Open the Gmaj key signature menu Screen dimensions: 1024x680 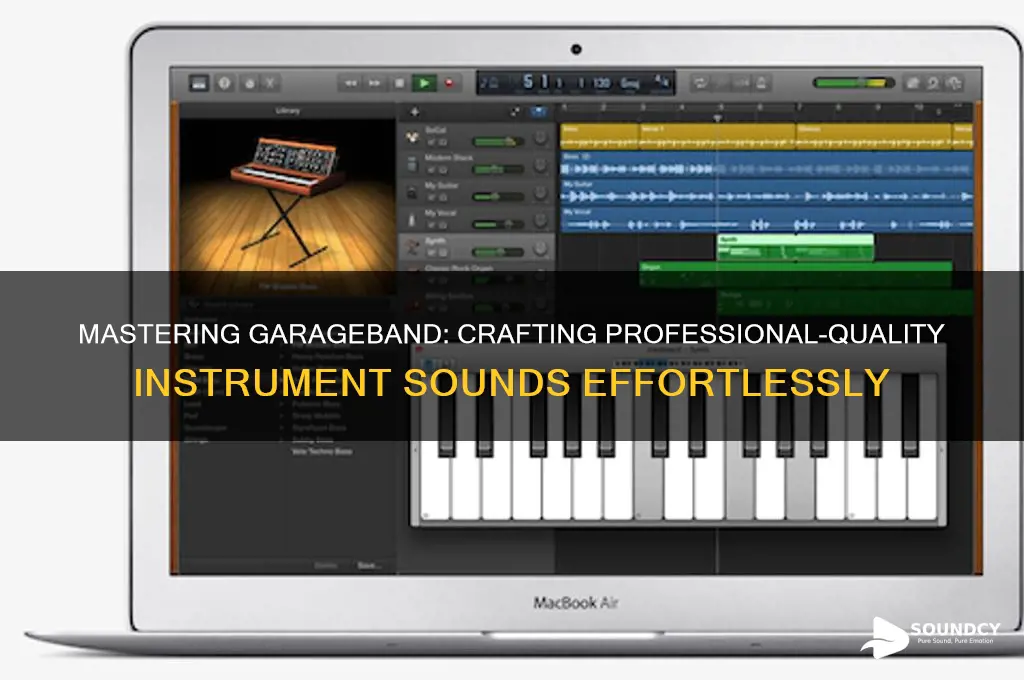pyautogui.click(x=630, y=83)
